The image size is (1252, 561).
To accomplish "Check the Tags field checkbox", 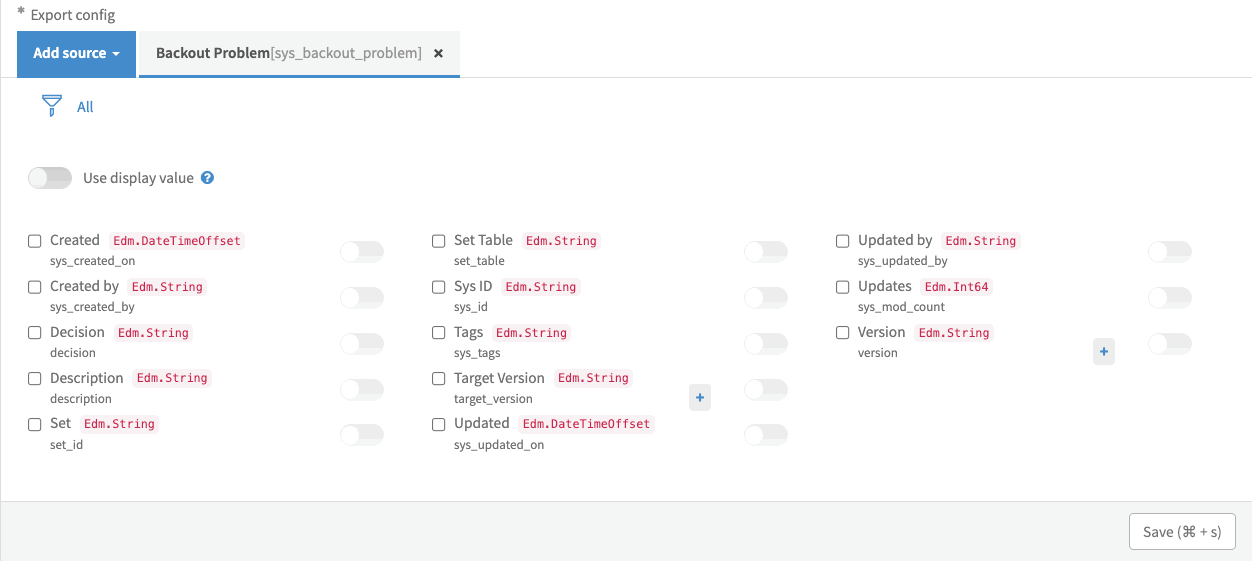I will click(439, 333).
